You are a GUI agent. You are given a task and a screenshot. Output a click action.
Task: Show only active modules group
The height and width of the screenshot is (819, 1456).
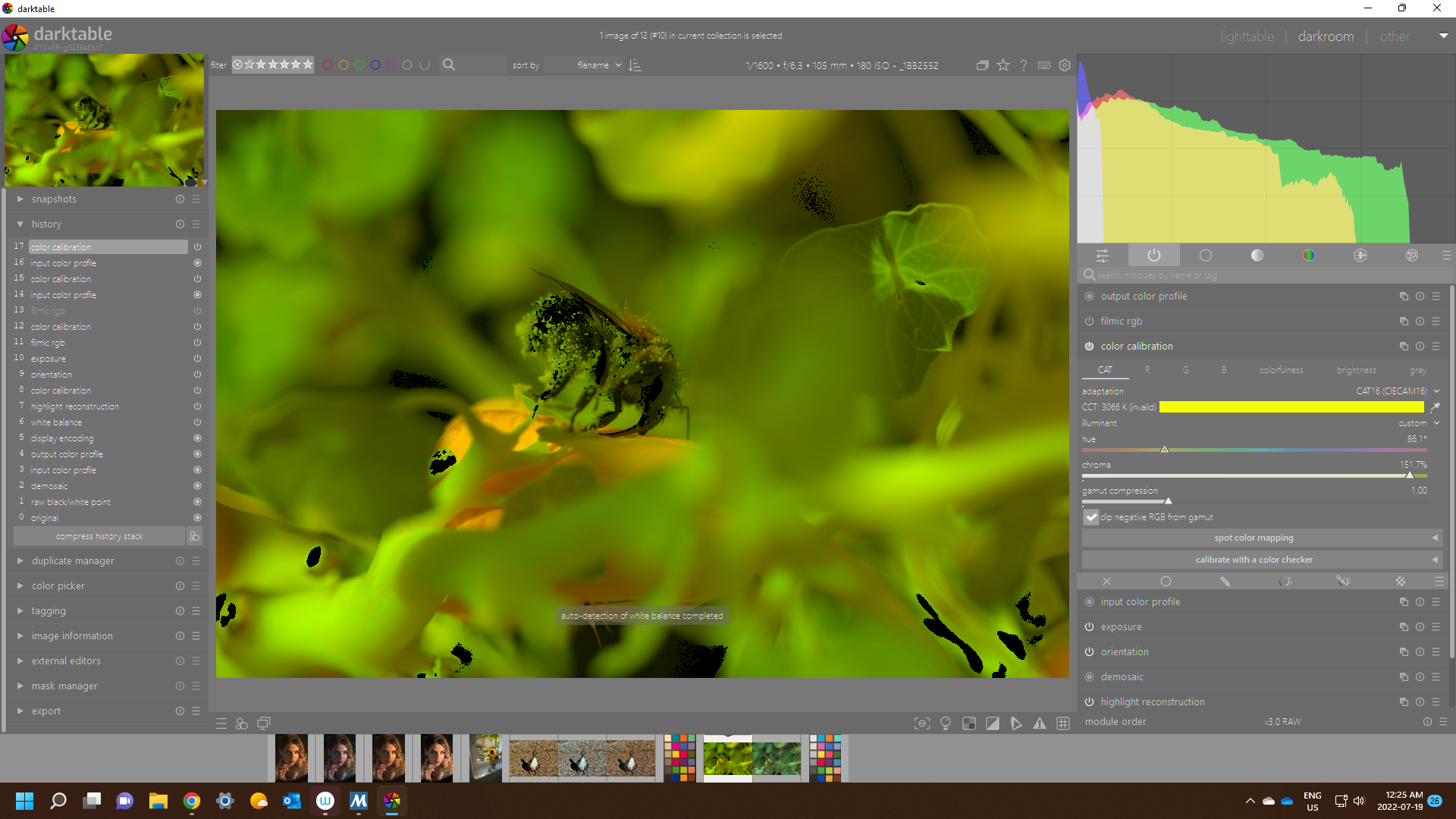pos(1153,256)
